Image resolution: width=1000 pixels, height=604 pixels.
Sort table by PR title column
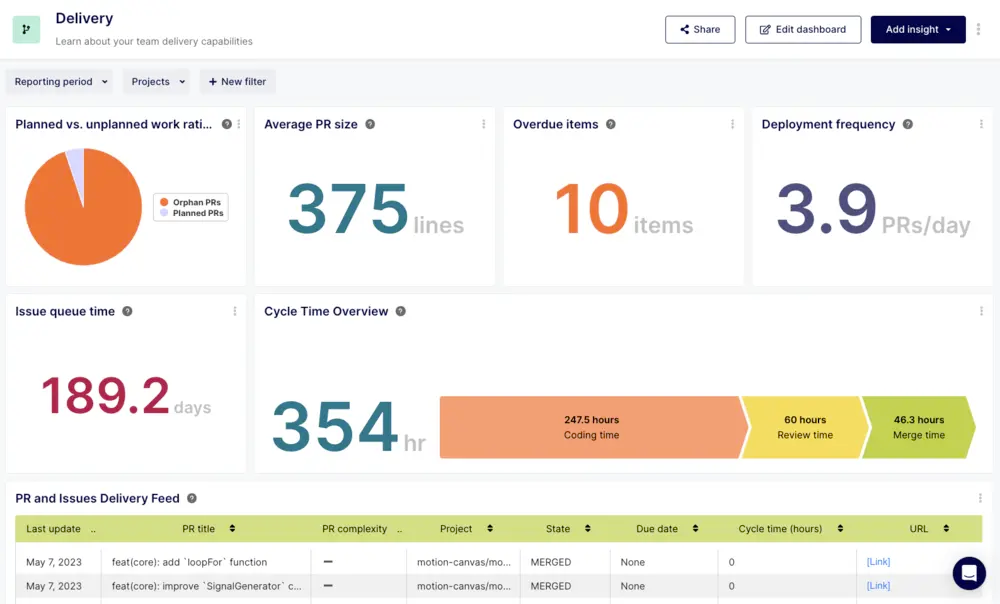209,528
